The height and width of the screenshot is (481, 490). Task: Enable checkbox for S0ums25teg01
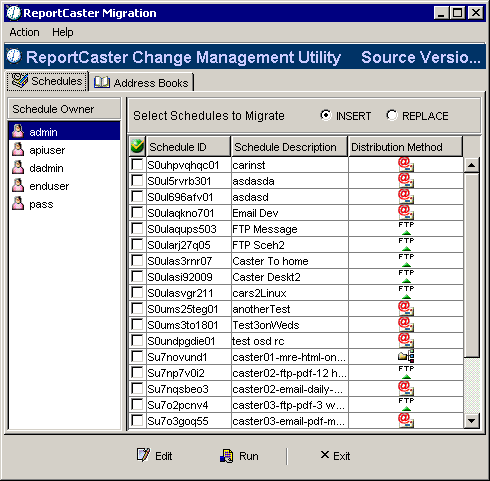point(137,308)
